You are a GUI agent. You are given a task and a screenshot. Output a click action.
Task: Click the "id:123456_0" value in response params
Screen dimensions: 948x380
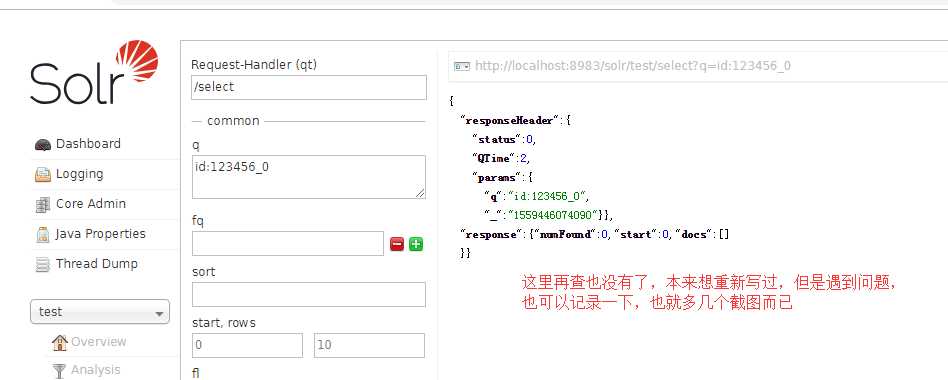(x=547, y=196)
